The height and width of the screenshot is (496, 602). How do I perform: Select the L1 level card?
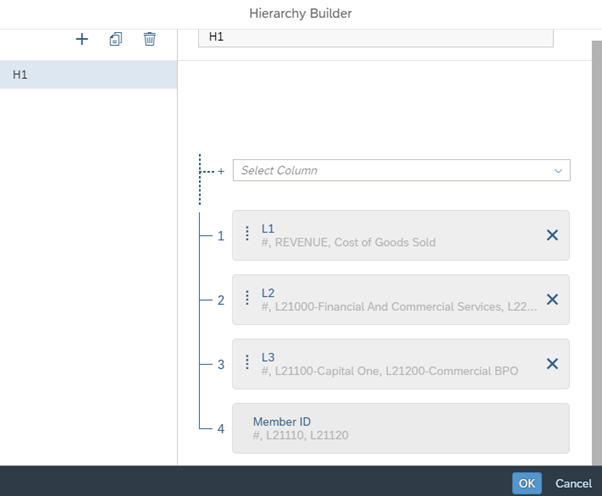(x=401, y=235)
